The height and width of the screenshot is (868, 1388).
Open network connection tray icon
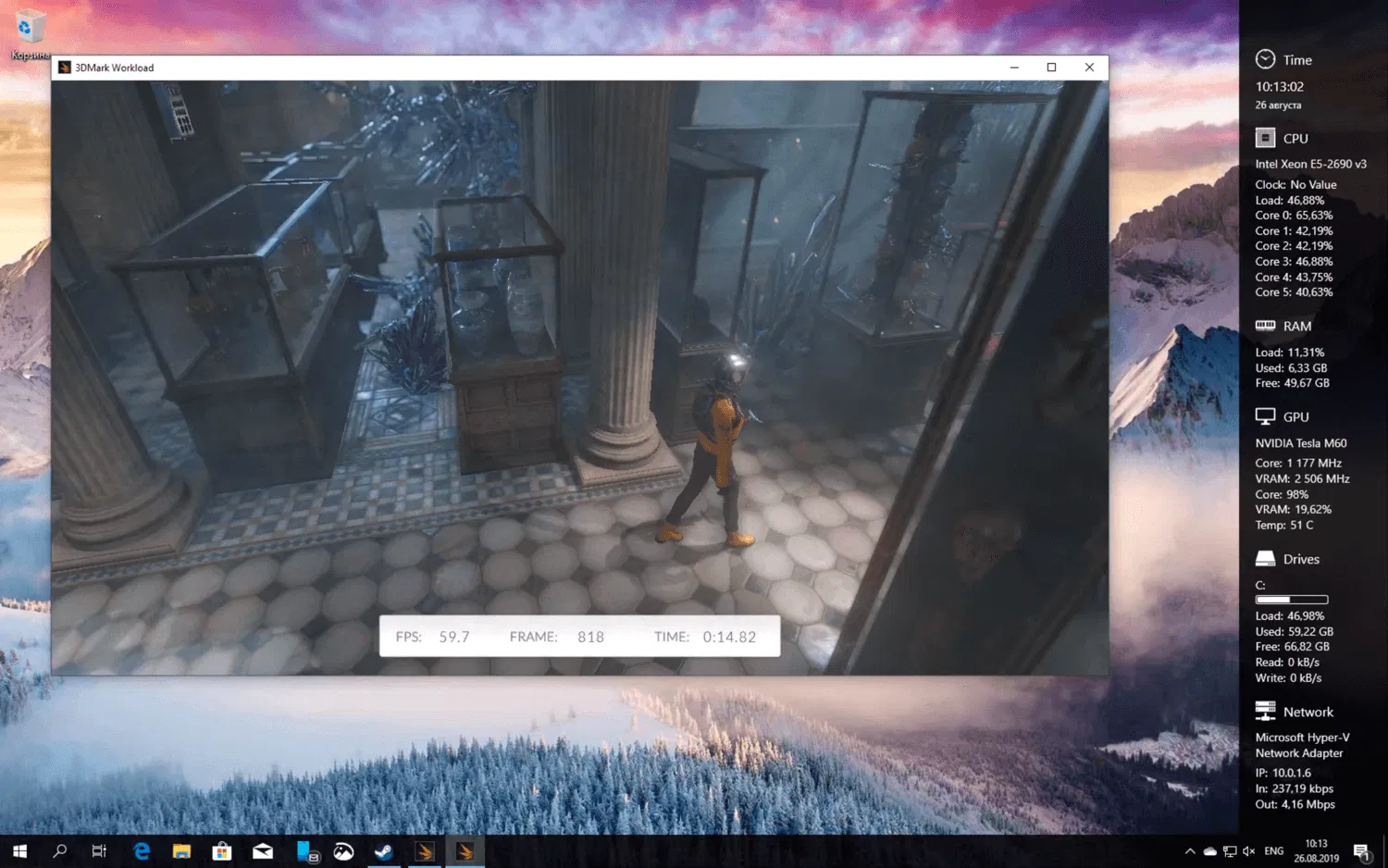[x=1230, y=851]
